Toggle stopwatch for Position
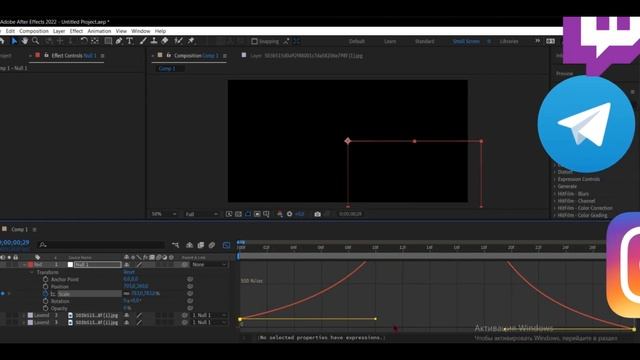The width and height of the screenshot is (640, 360). [x=45, y=287]
